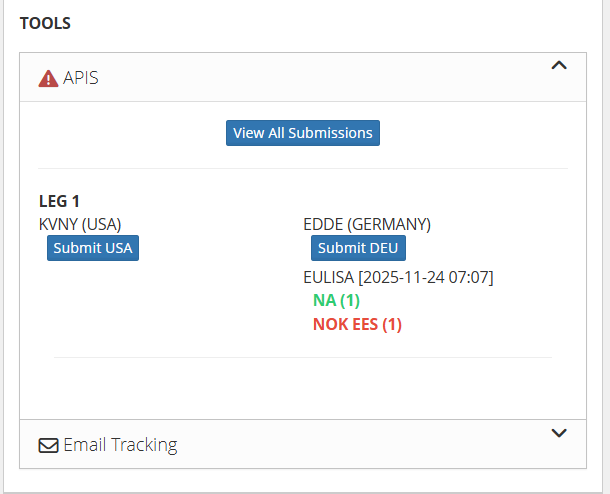Click the red warning triangle beside APIS

[x=48, y=78]
